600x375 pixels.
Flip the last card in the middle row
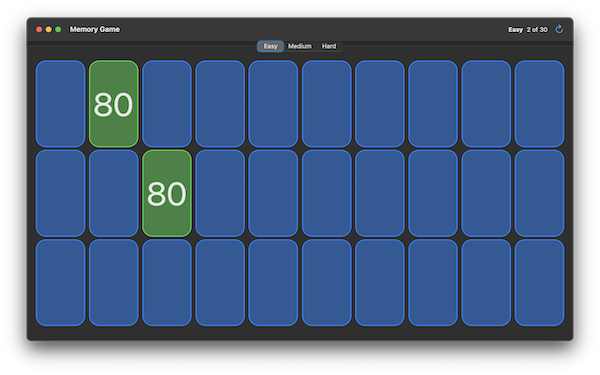point(539,193)
